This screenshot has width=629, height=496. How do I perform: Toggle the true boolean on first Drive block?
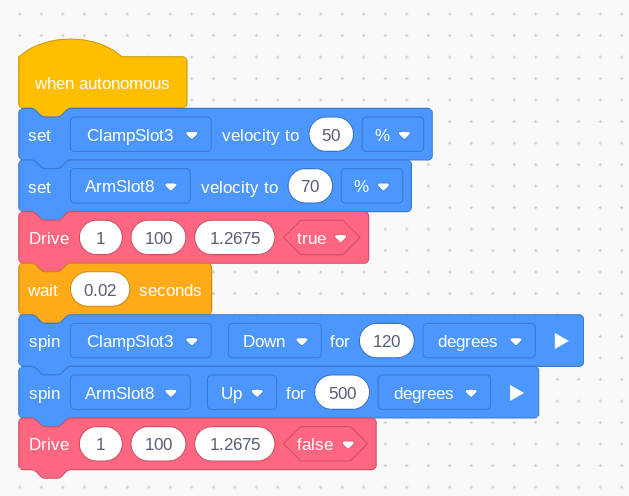(322, 238)
